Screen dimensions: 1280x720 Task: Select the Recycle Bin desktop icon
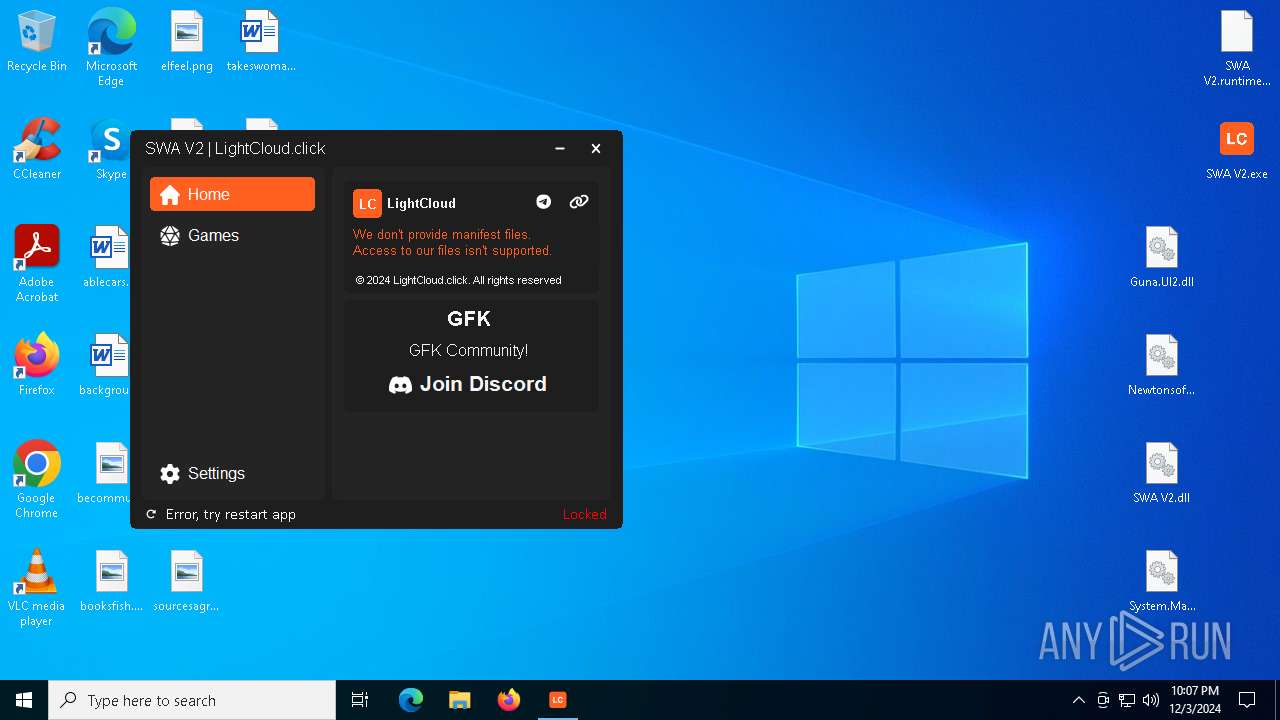click(37, 42)
